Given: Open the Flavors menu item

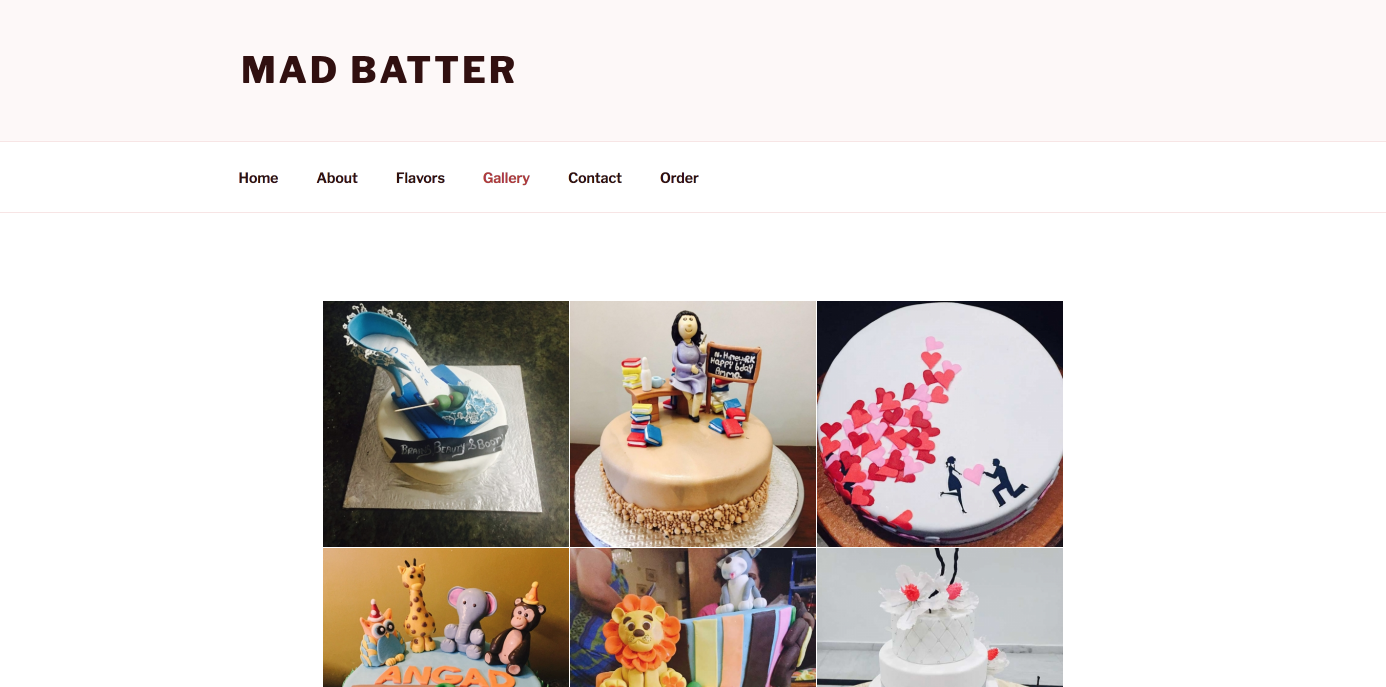Looking at the screenshot, I should point(420,178).
